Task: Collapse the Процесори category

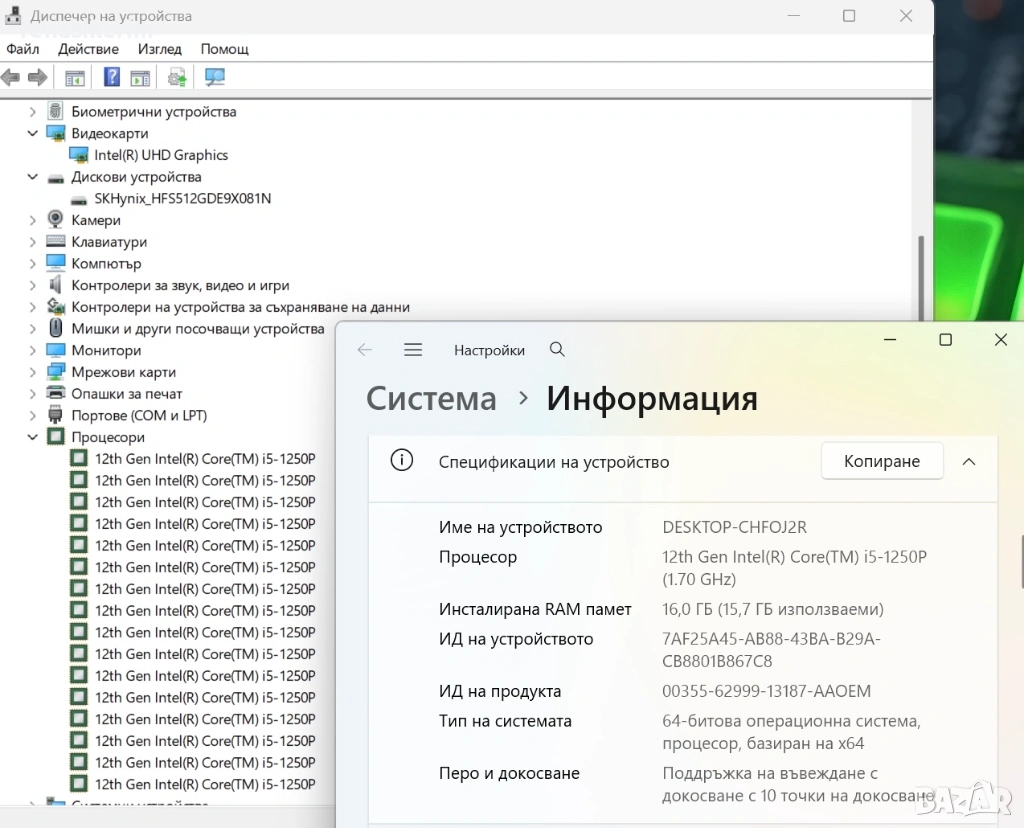Action: (33, 437)
